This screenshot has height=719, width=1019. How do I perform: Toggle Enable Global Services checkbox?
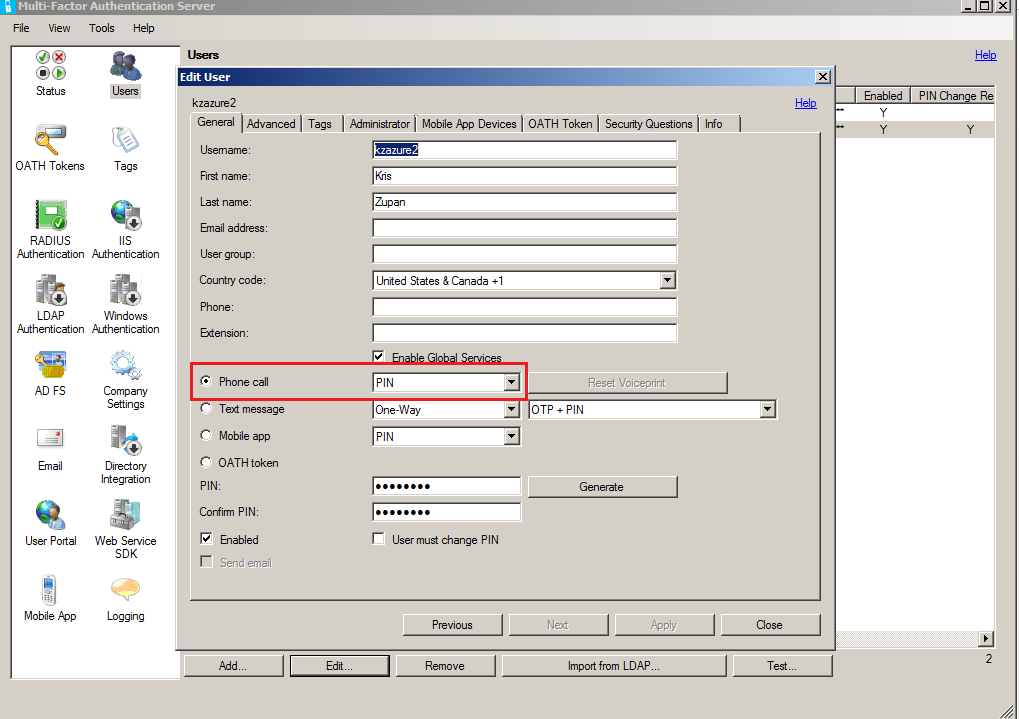tap(378, 356)
